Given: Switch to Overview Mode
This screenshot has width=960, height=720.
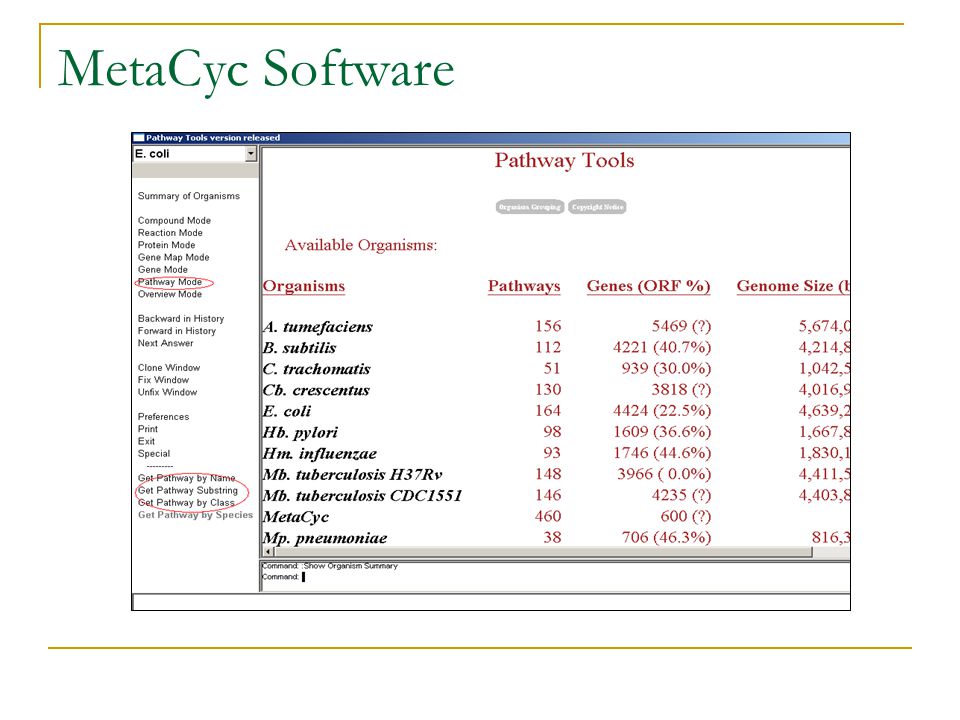Looking at the screenshot, I should (170, 294).
